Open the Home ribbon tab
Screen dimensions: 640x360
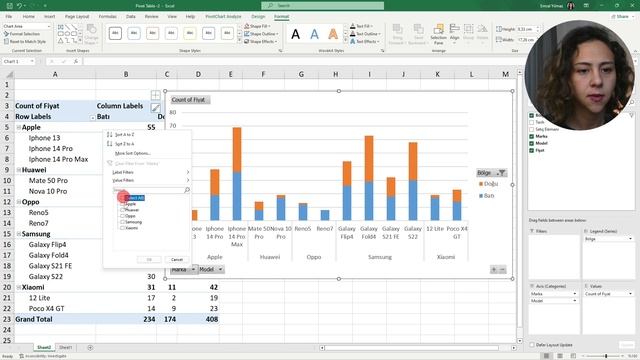(29, 16)
